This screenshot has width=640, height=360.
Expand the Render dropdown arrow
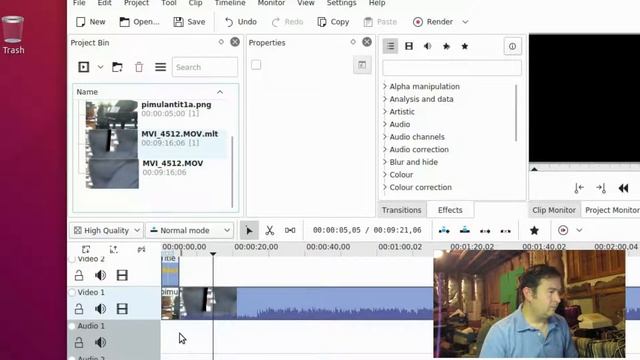465,22
